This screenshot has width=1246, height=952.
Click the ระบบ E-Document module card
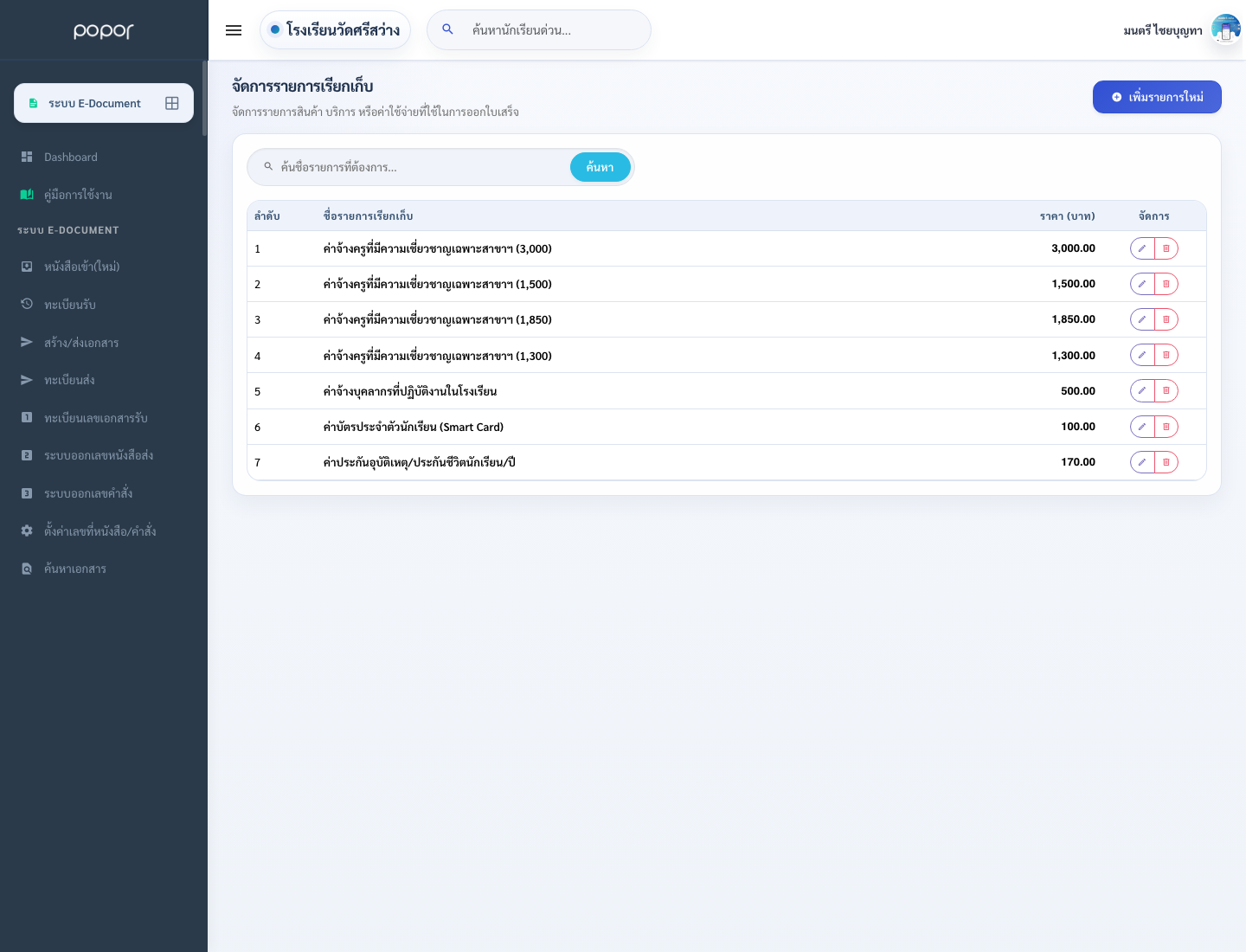(x=104, y=103)
